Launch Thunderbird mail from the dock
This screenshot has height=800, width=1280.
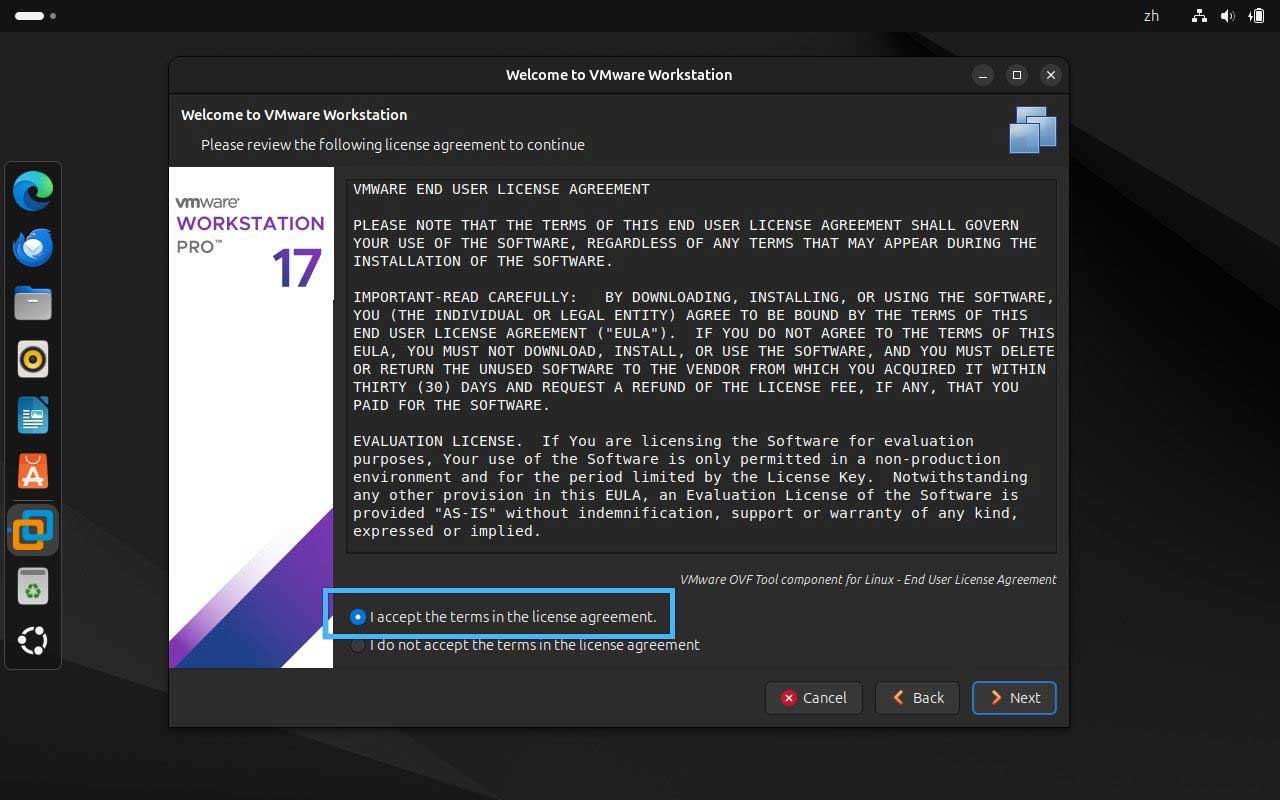pyautogui.click(x=33, y=247)
